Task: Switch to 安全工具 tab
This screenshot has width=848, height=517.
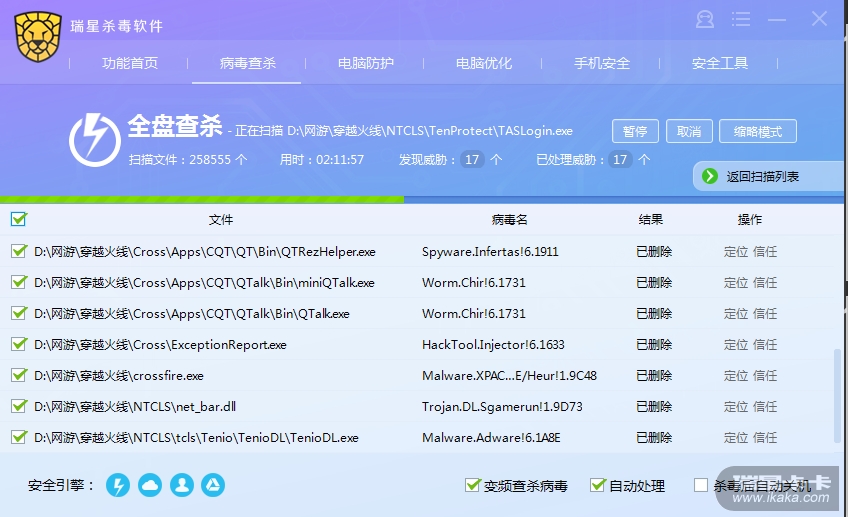Action: point(720,63)
